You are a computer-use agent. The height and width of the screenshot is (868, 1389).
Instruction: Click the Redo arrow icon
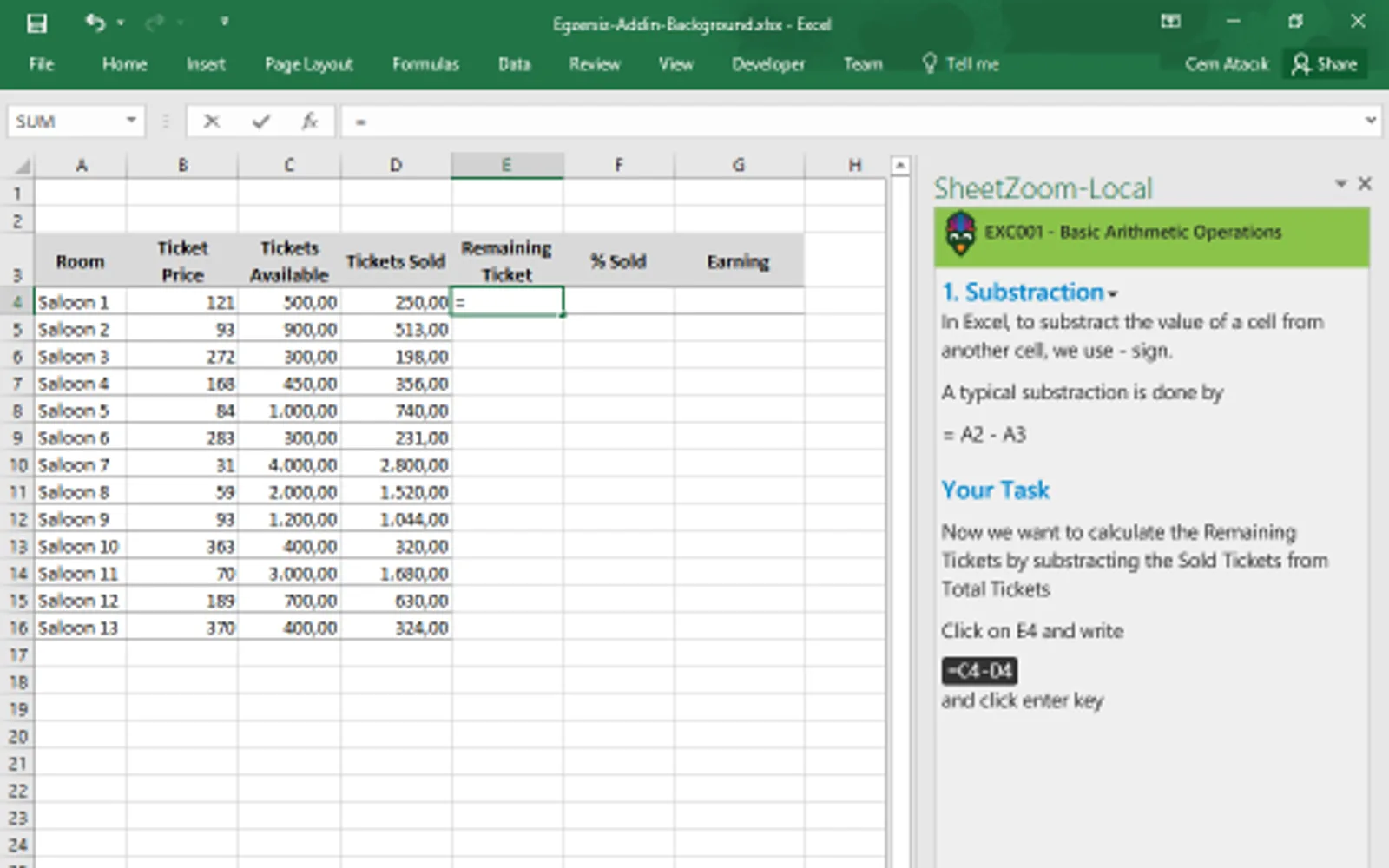(155, 23)
